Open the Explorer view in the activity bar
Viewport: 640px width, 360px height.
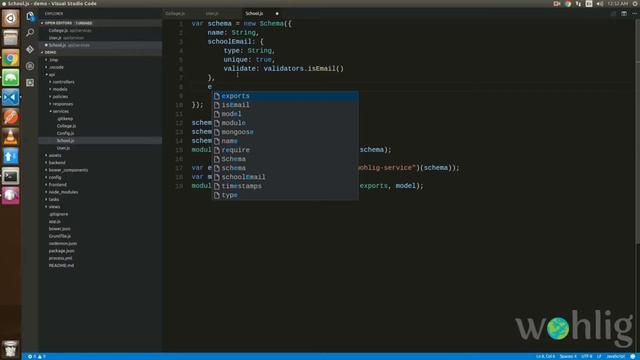(x=30, y=16)
